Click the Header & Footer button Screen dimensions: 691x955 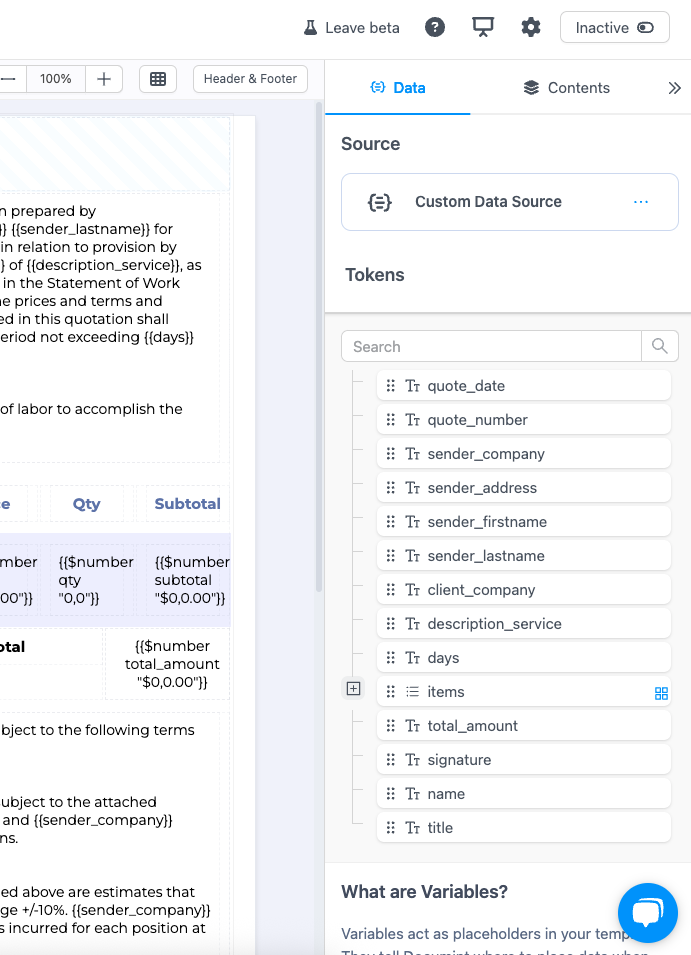point(250,79)
